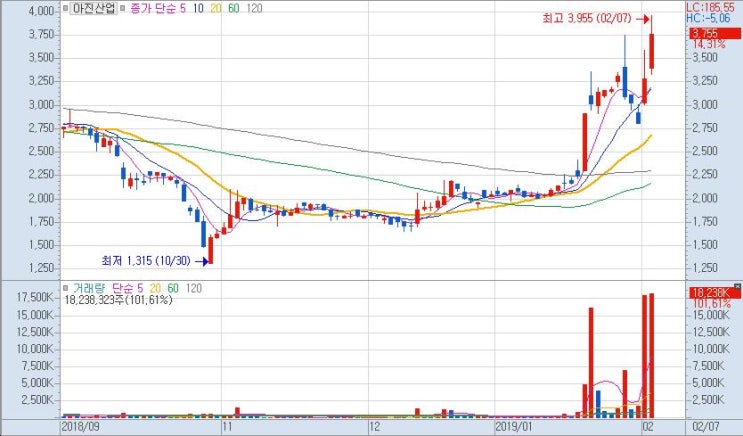
Task: Select the volume 5-day average legend
Action: (x=140, y=288)
